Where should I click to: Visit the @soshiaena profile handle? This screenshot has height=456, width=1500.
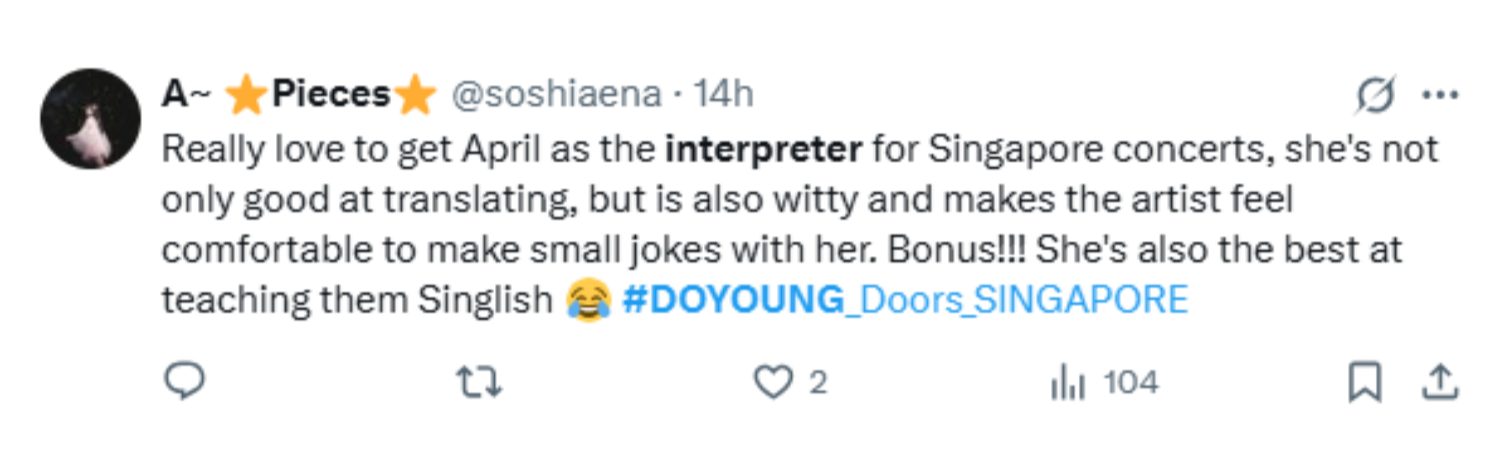pos(557,95)
